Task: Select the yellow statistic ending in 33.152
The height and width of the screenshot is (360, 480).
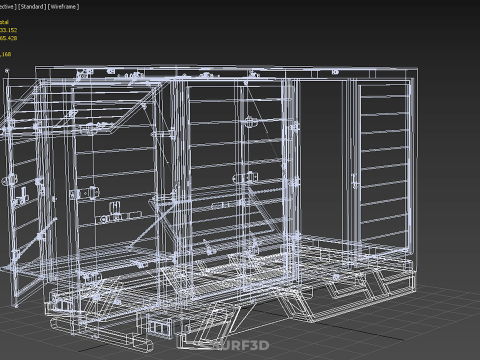Action: pyautogui.click(x=8, y=30)
